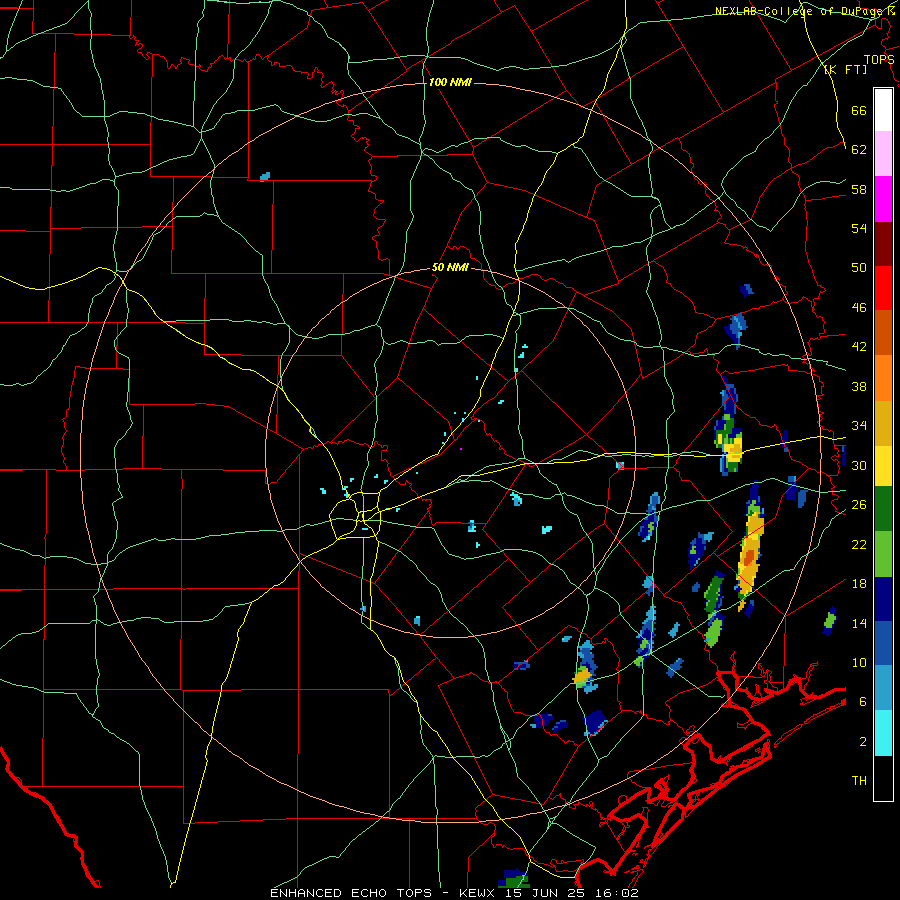
Task: Click the legend value "34"
Action: 859,426
